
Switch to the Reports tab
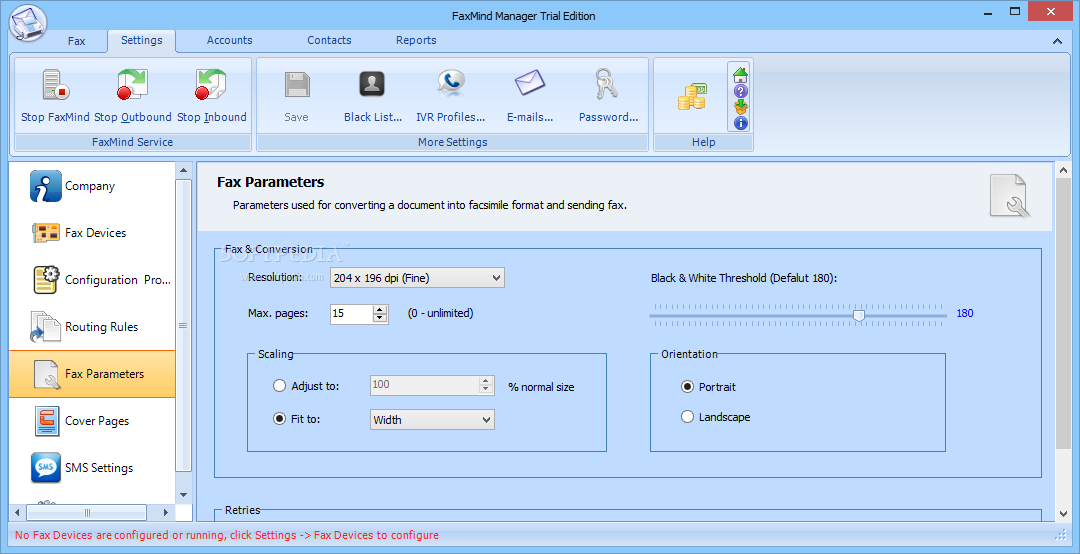coord(416,40)
